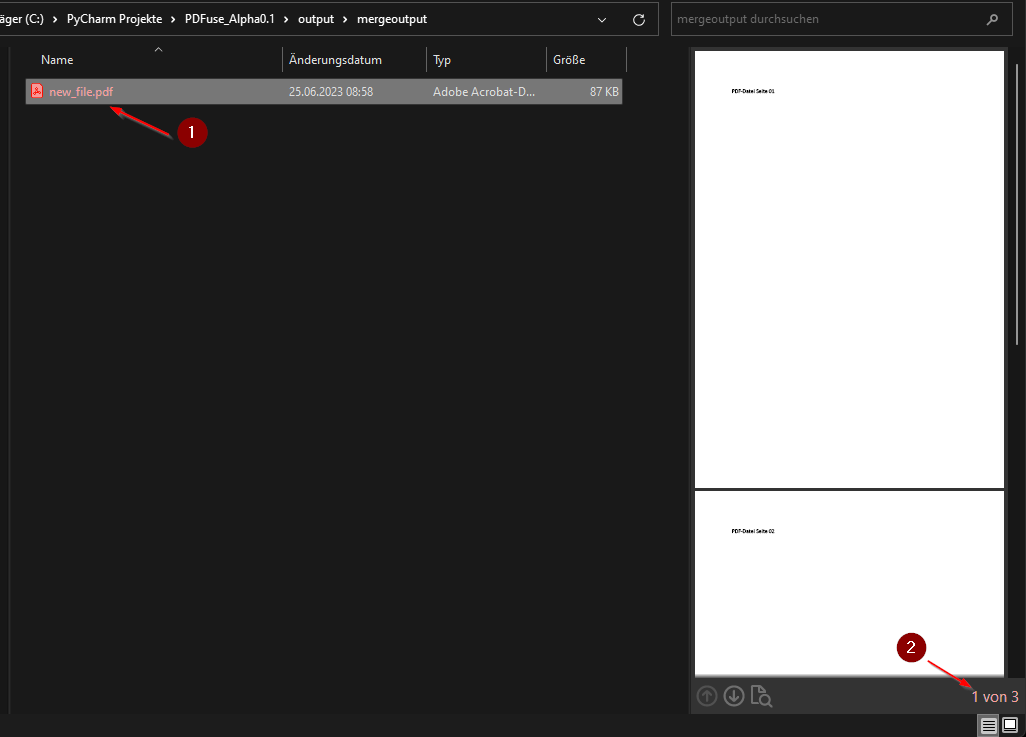Screen dimensions: 1026x737
Task: Expand chevron after PyCharm Projekte breadcrumb
Action: coord(173,19)
